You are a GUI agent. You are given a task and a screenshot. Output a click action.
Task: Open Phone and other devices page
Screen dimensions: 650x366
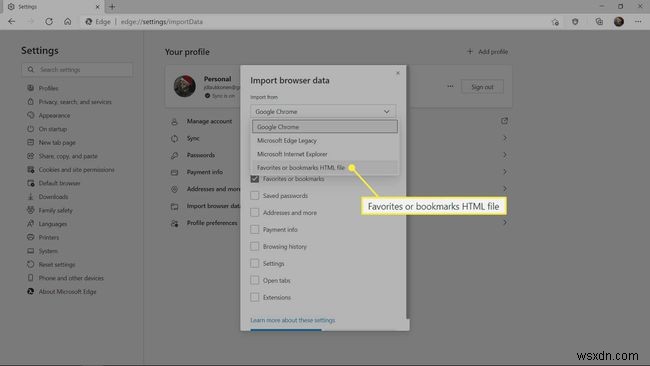coord(71,278)
